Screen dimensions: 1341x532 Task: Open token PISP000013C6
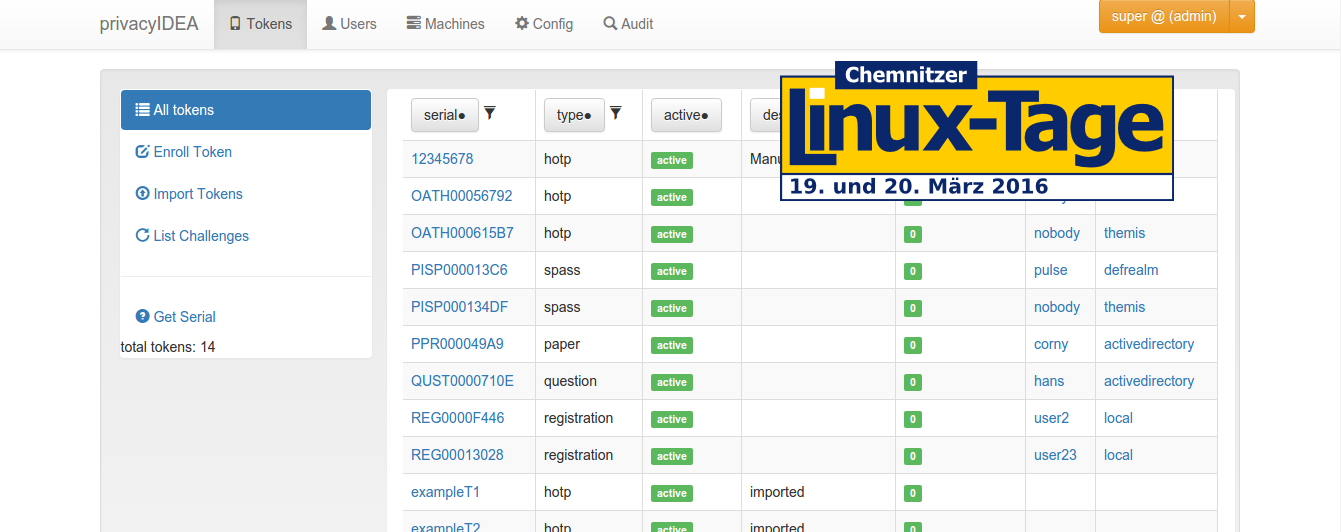coord(459,270)
